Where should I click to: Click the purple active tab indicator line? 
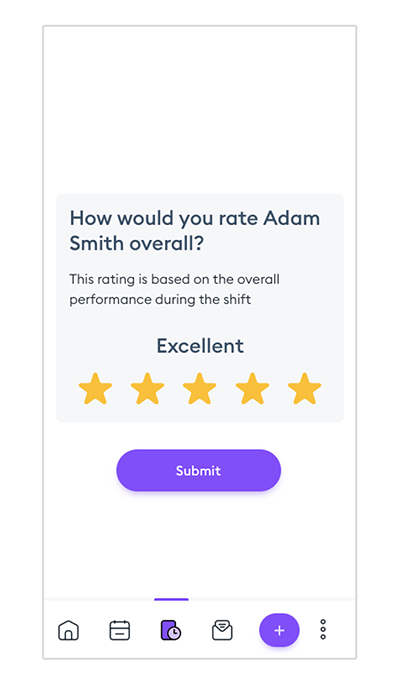[171, 599]
